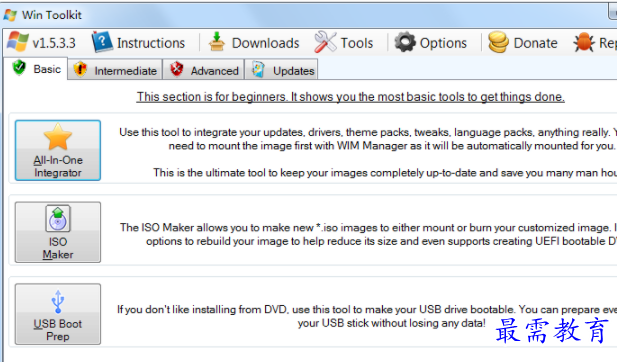
Task: Open the Instructions help book icon
Action: [102, 42]
